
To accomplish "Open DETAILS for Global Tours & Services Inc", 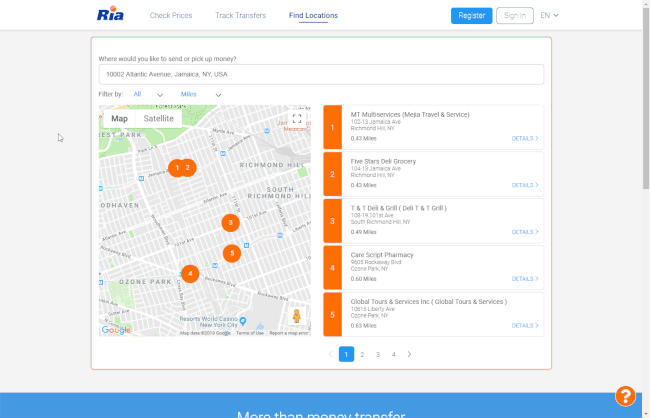I will click(x=525, y=326).
